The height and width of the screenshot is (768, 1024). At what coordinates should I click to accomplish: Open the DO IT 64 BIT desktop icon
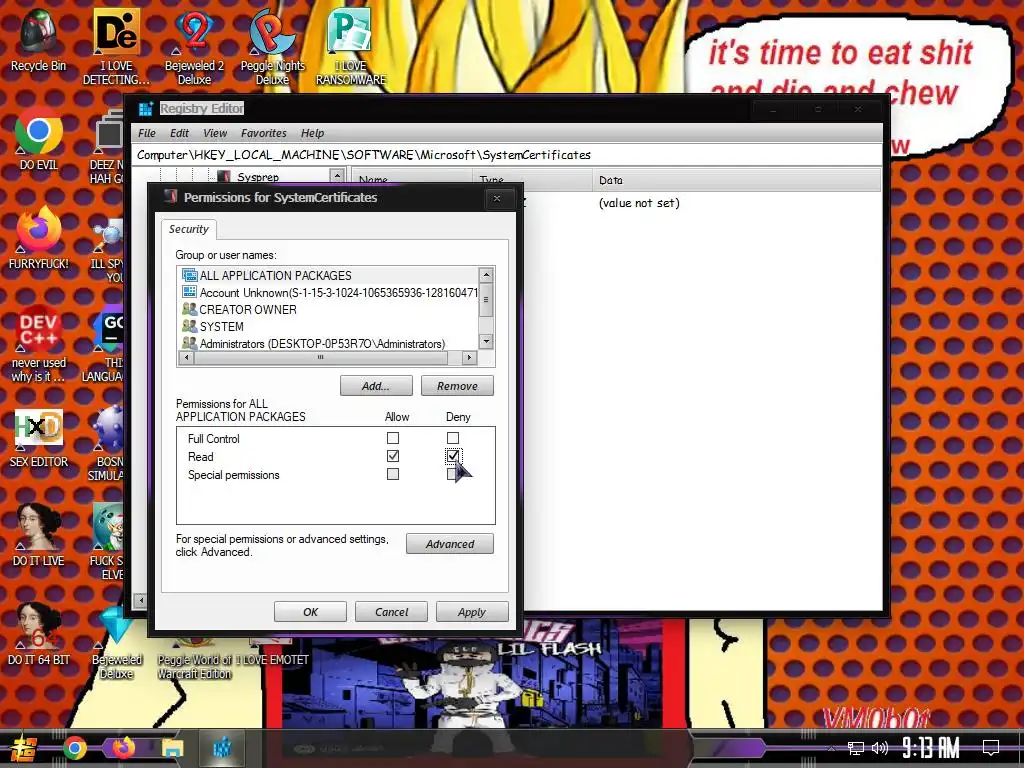pos(38,633)
